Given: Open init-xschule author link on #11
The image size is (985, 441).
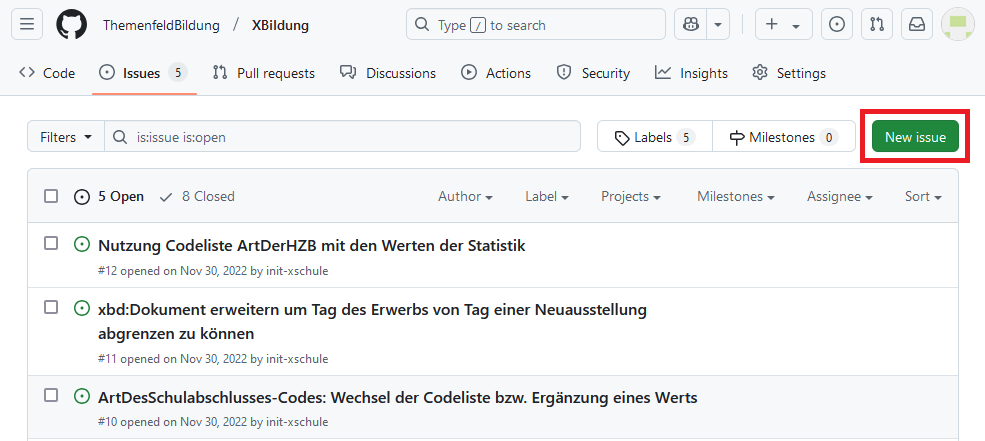Looking at the screenshot, I should (297, 359).
